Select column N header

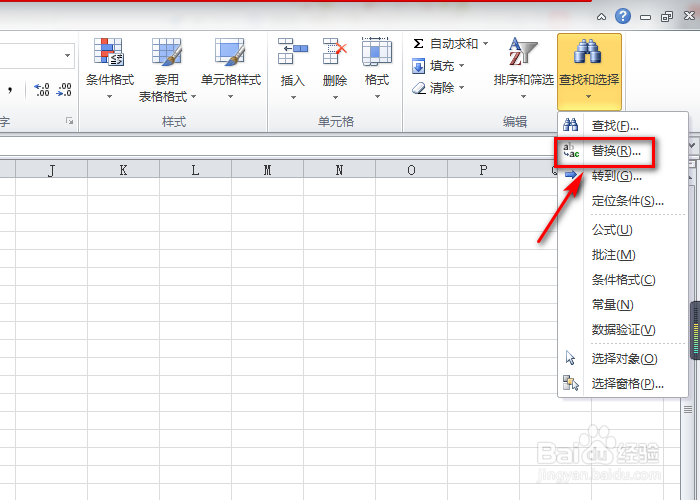[x=339, y=170]
